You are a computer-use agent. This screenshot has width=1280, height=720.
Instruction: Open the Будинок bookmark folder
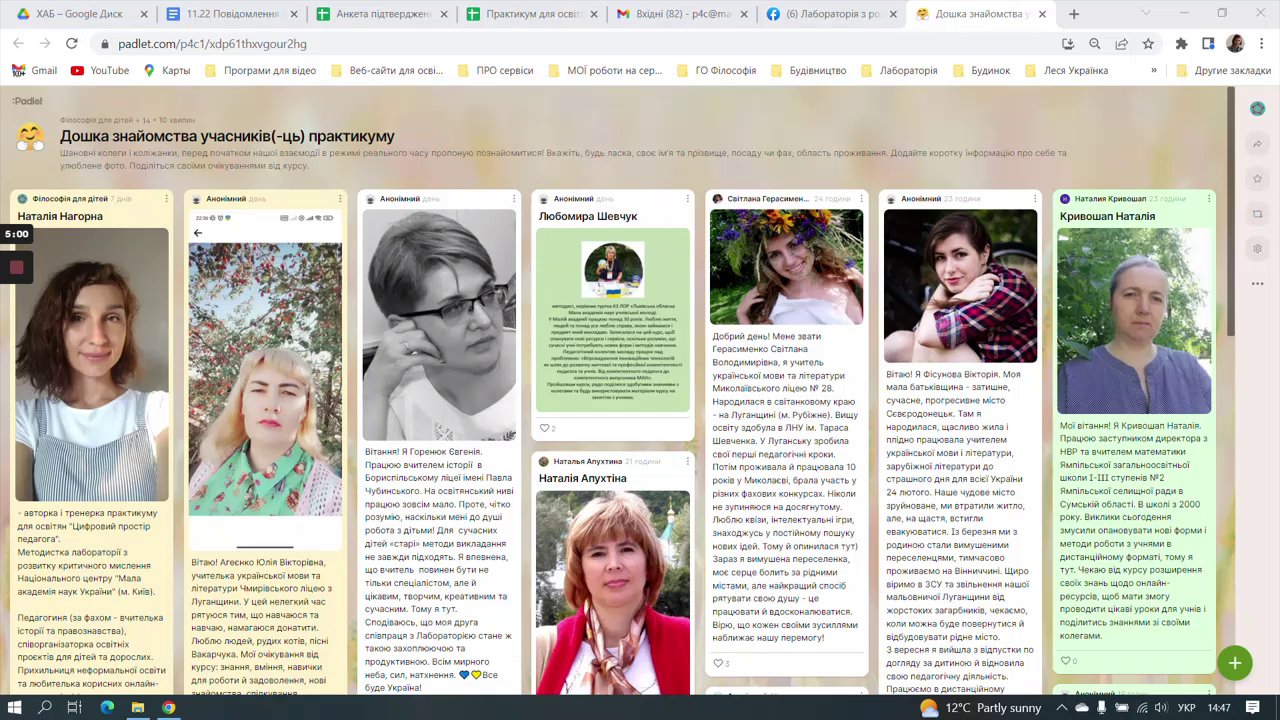tap(981, 71)
